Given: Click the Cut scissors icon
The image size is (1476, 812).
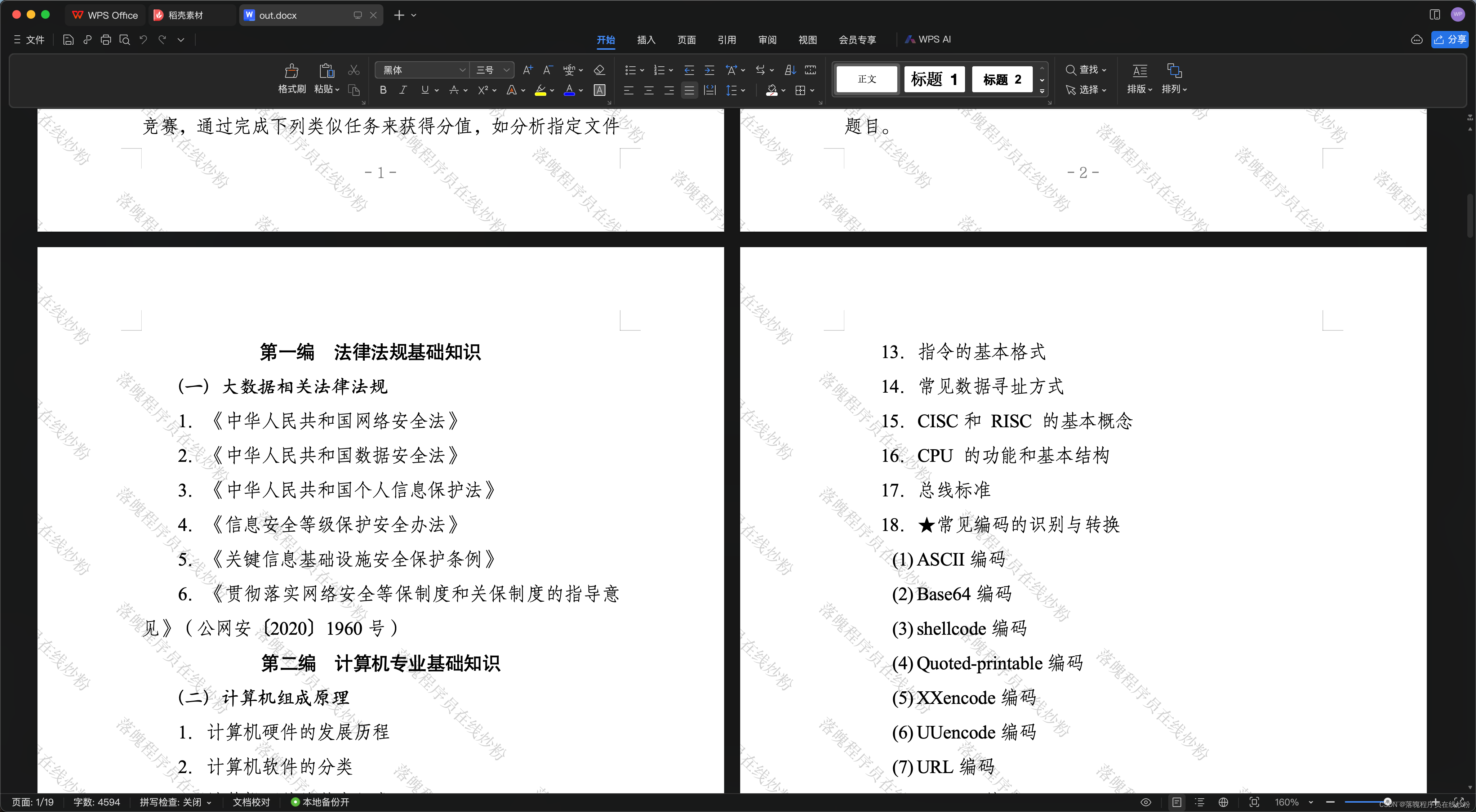Looking at the screenshot, I should [x=354, y=70].
